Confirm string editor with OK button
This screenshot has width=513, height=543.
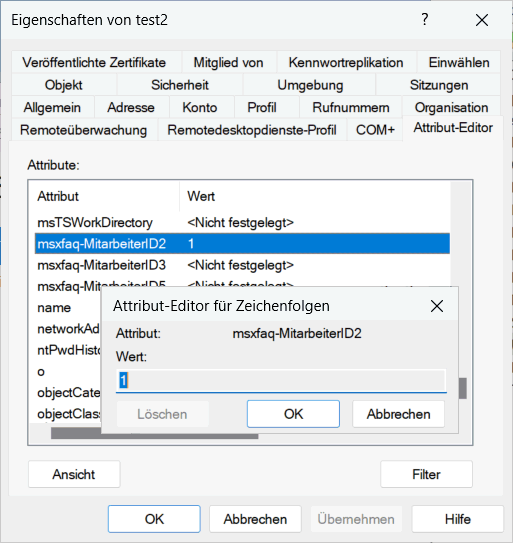click(x=293, y=414)
